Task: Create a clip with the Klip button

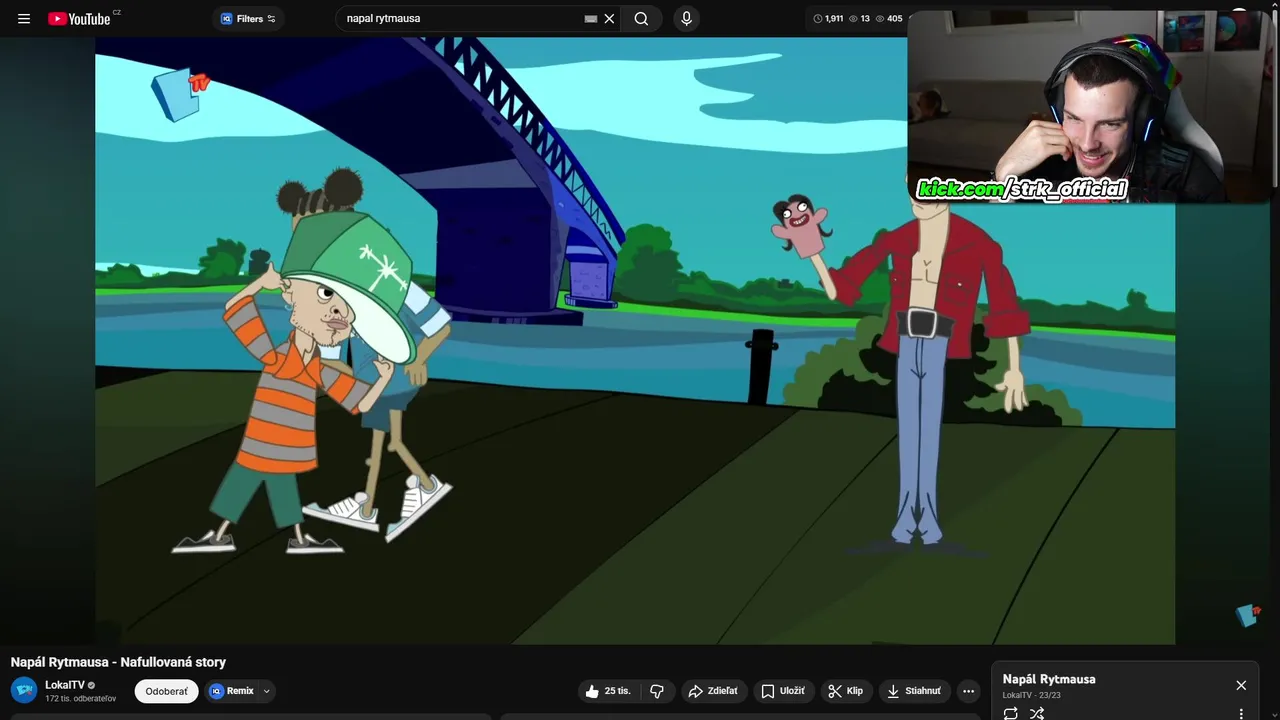Action: [846, 691]
